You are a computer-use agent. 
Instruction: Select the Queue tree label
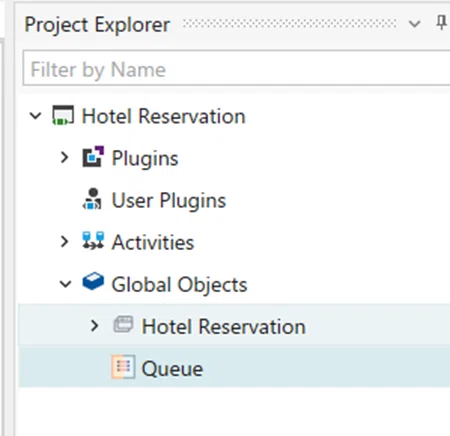pos(172,369)
